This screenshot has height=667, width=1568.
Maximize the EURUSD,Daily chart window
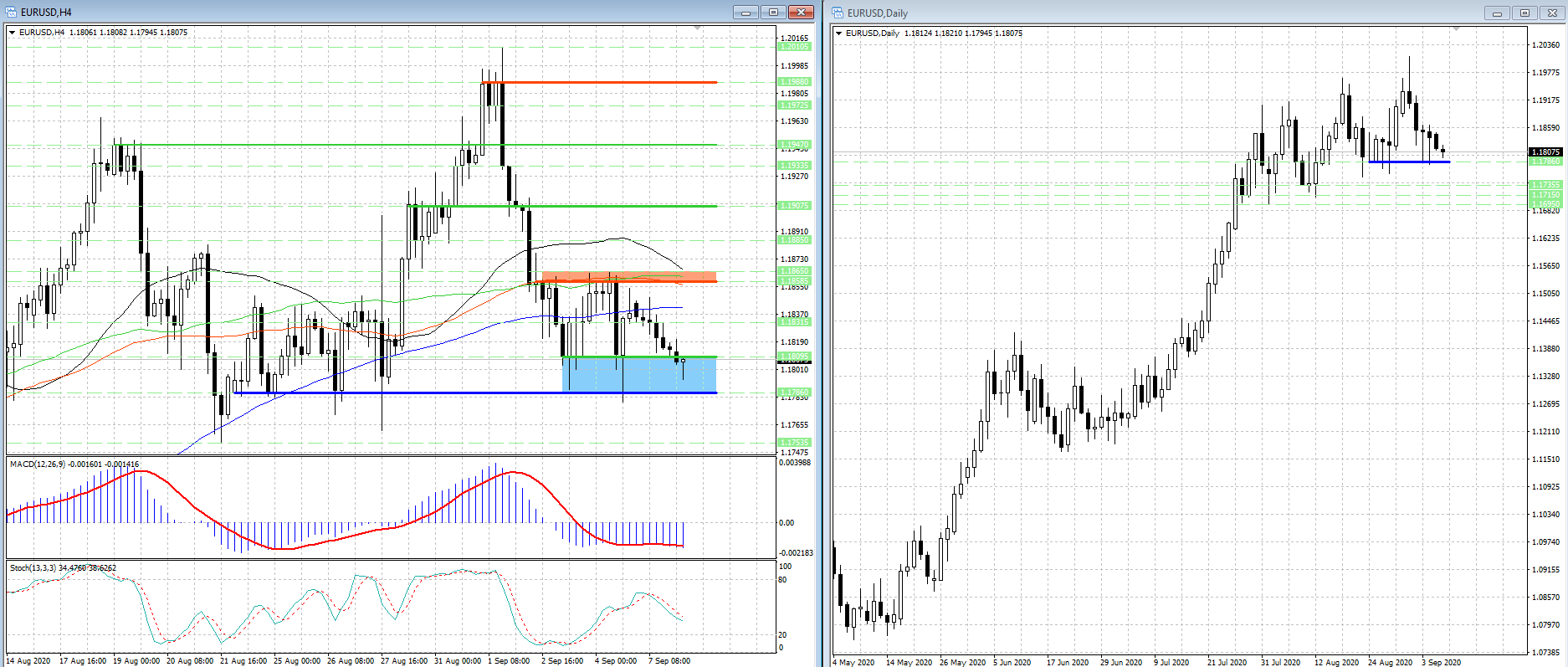(x=1524, y=13)
